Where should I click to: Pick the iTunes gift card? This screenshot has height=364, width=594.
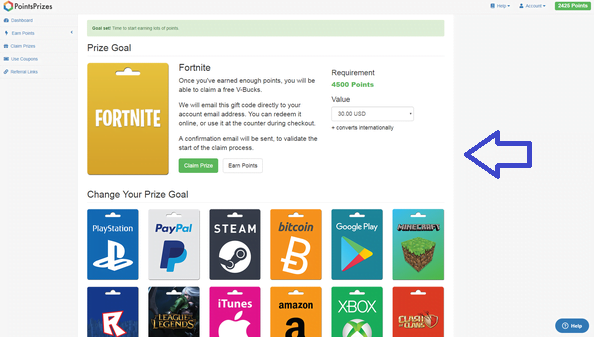tap(235, 312)
